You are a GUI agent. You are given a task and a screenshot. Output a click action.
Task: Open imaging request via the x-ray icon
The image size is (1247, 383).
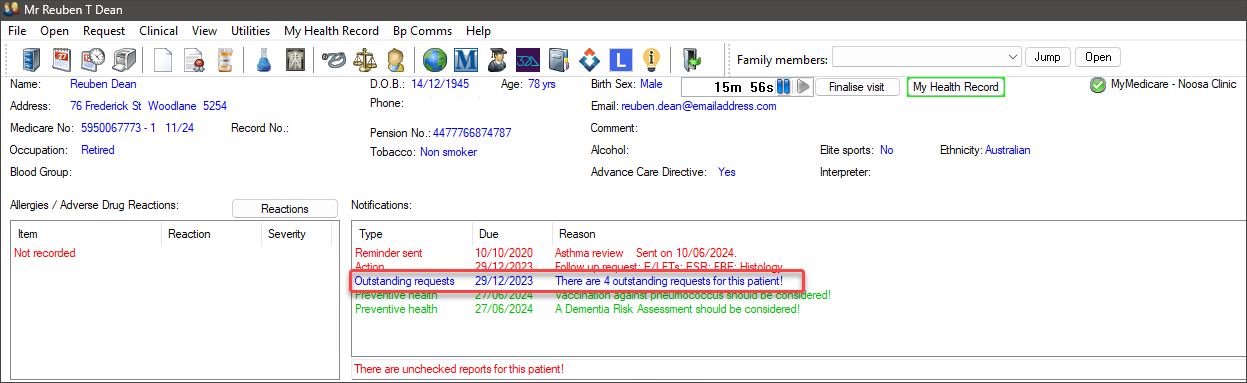pyautogui.click(x=294, y=59)
